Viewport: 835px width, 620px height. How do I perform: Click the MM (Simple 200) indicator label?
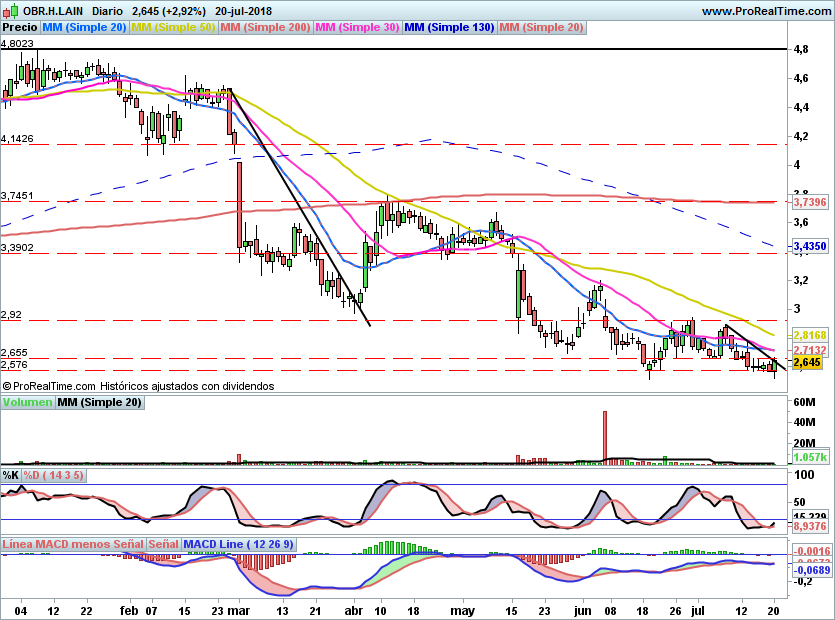point(264,28)
